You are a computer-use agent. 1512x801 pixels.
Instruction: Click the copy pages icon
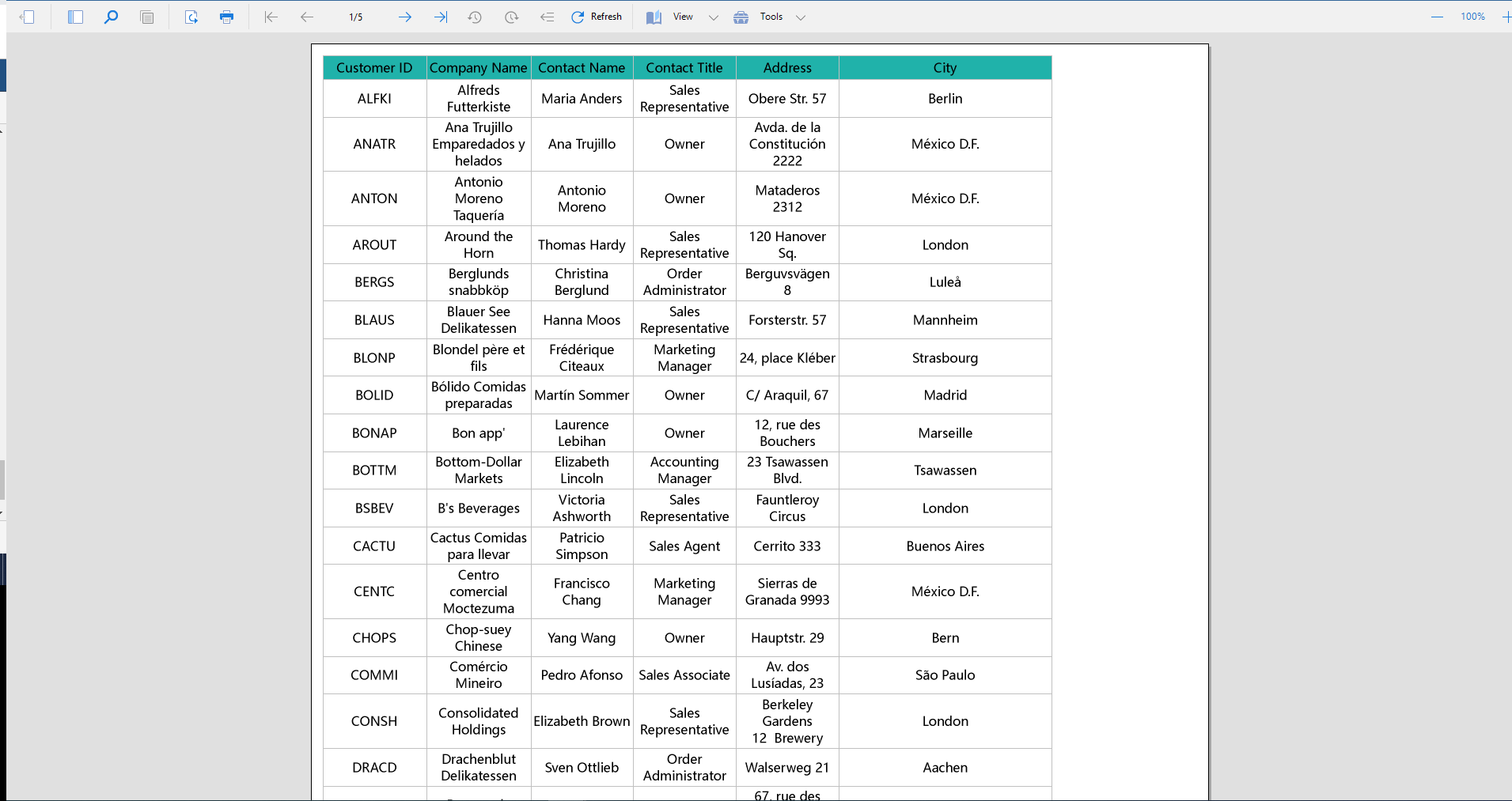[x=147, y=17]
